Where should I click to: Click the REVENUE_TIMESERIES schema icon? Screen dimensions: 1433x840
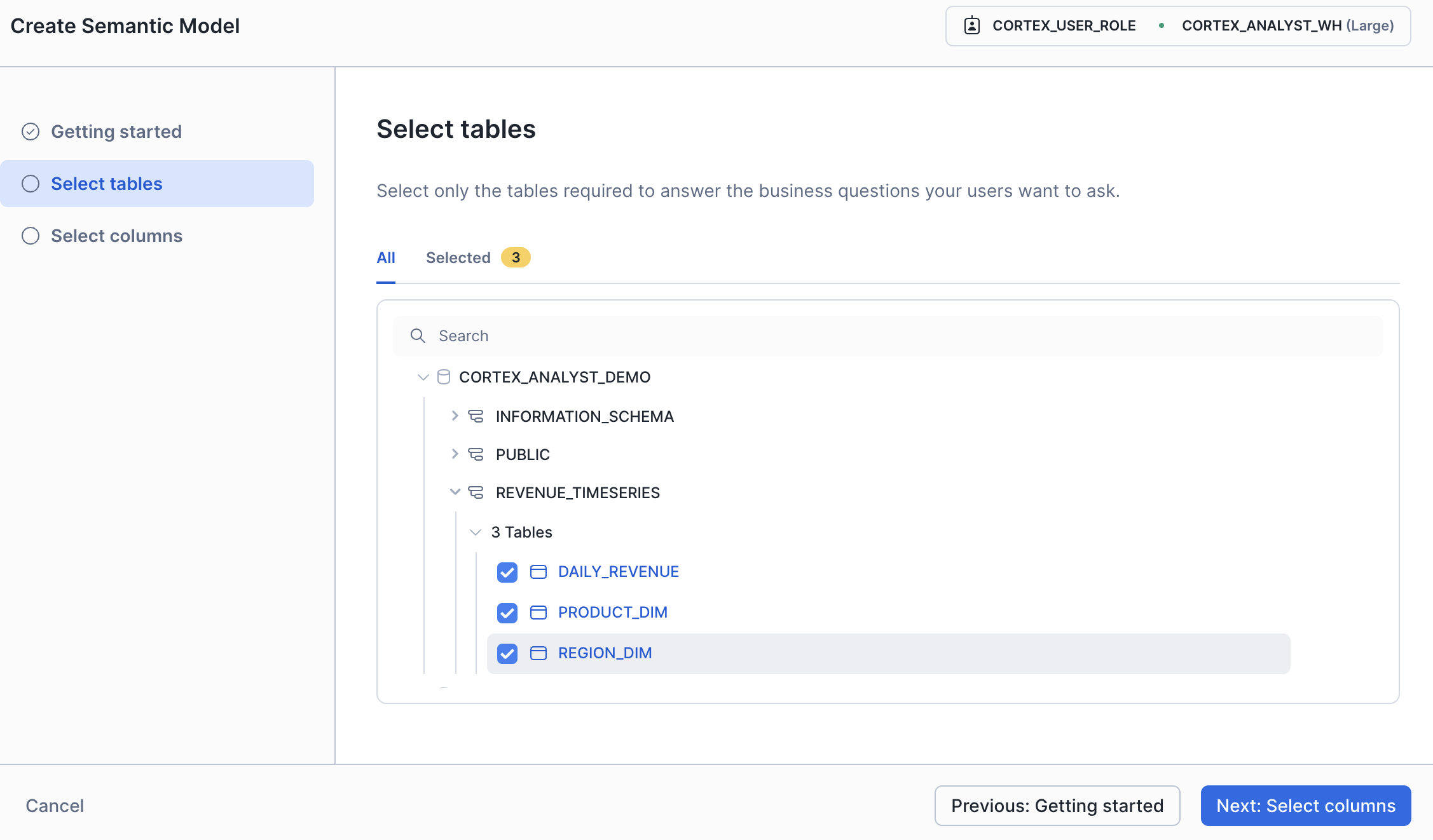(476, 492)
